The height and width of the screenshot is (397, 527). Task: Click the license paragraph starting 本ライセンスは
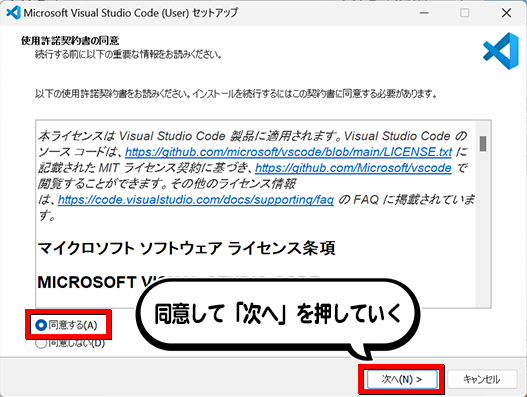(x=256, y=176)
